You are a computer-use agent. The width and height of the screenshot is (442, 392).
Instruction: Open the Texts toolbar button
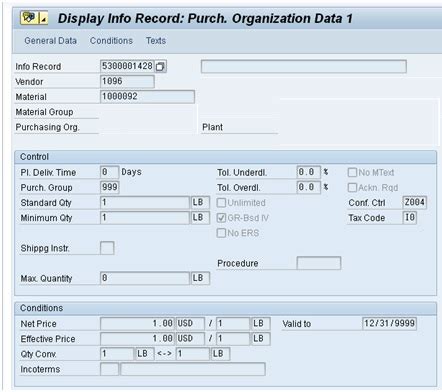click(156, 41)
